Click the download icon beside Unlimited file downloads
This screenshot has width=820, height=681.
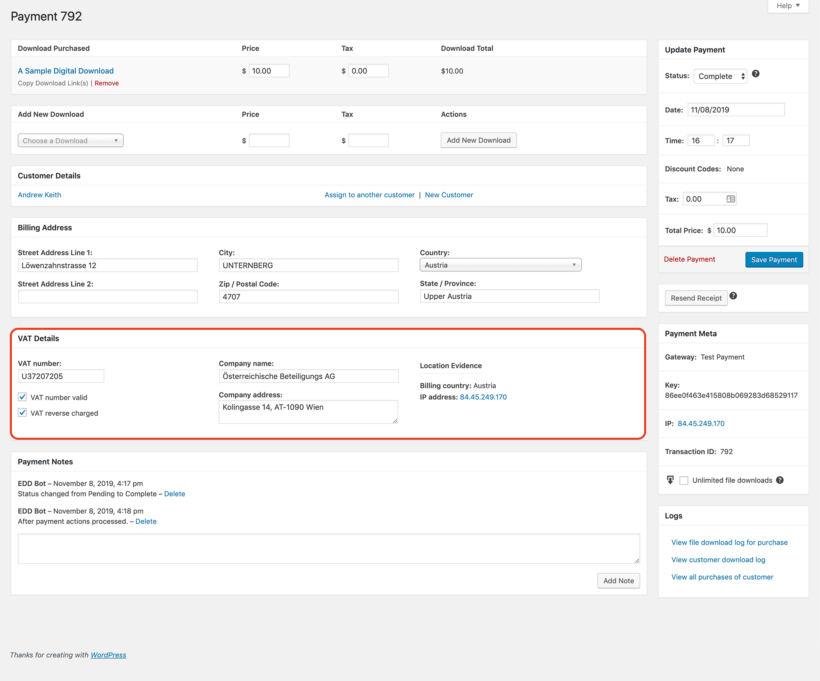pyautogui.click(x=669, y=480)
